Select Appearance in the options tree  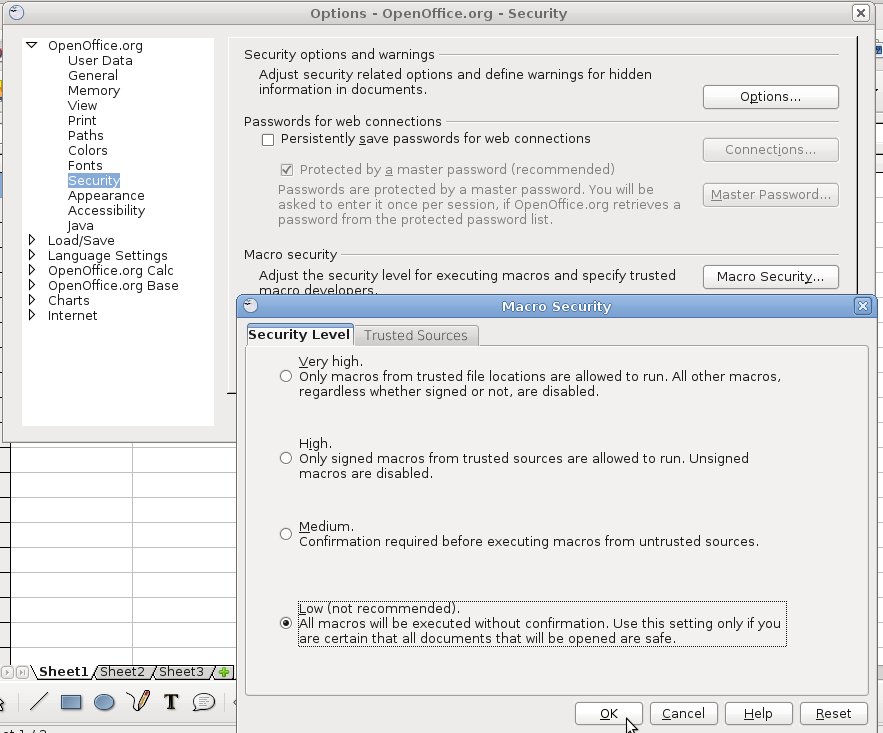tap(106, 196)
